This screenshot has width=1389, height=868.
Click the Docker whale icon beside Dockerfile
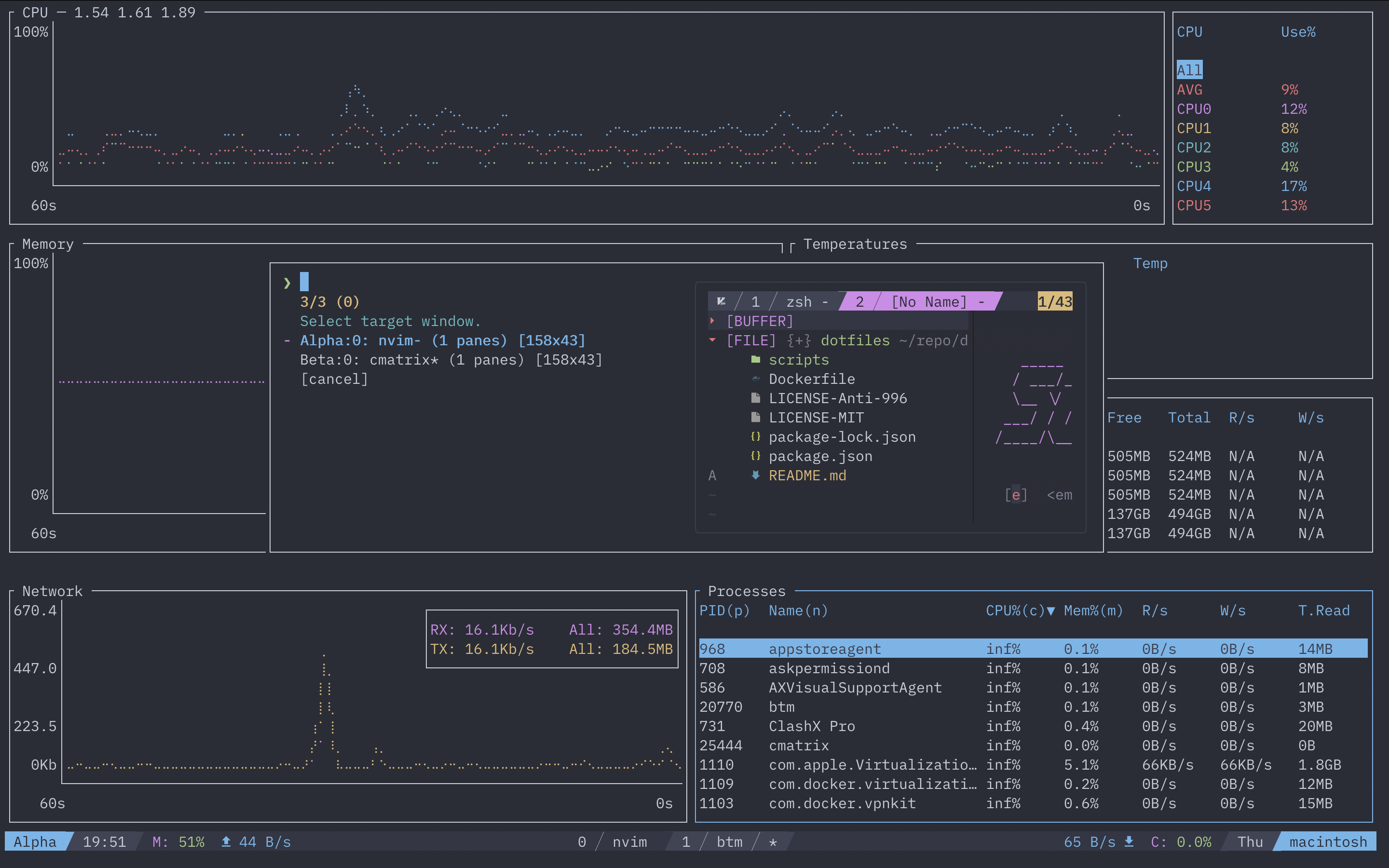coord(755,379)
